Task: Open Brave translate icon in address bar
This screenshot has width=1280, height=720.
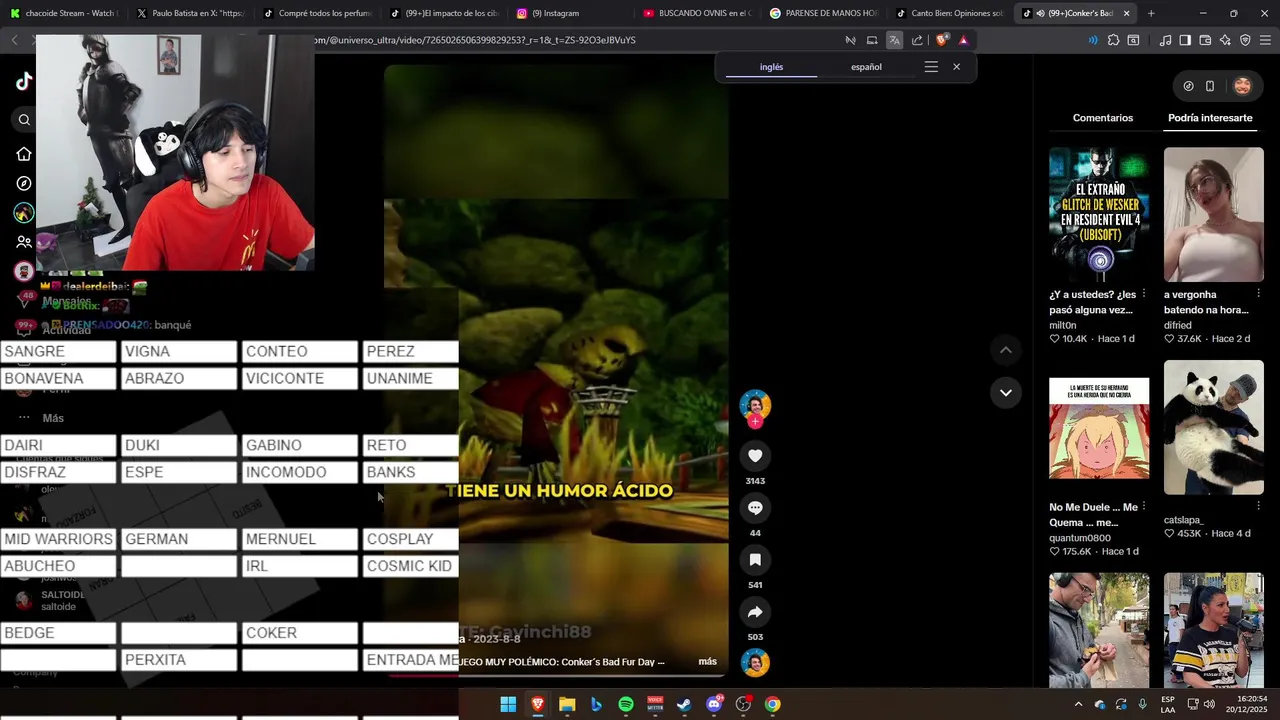Action: [894, 40]
